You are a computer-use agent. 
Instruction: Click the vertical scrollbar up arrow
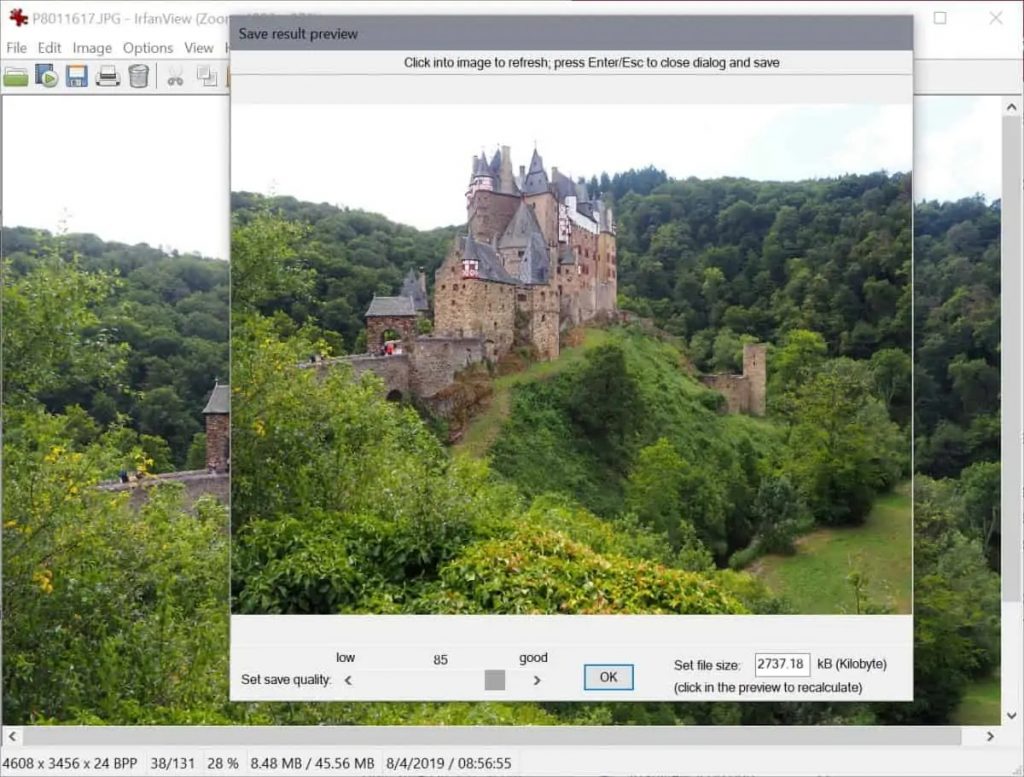1010,105
